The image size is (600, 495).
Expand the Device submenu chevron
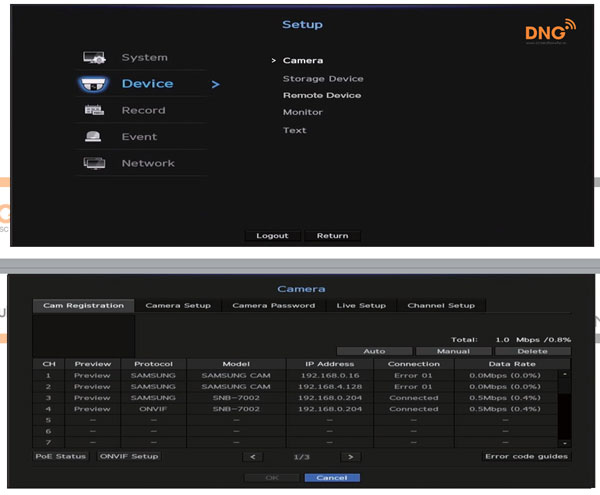click(215, 85)
